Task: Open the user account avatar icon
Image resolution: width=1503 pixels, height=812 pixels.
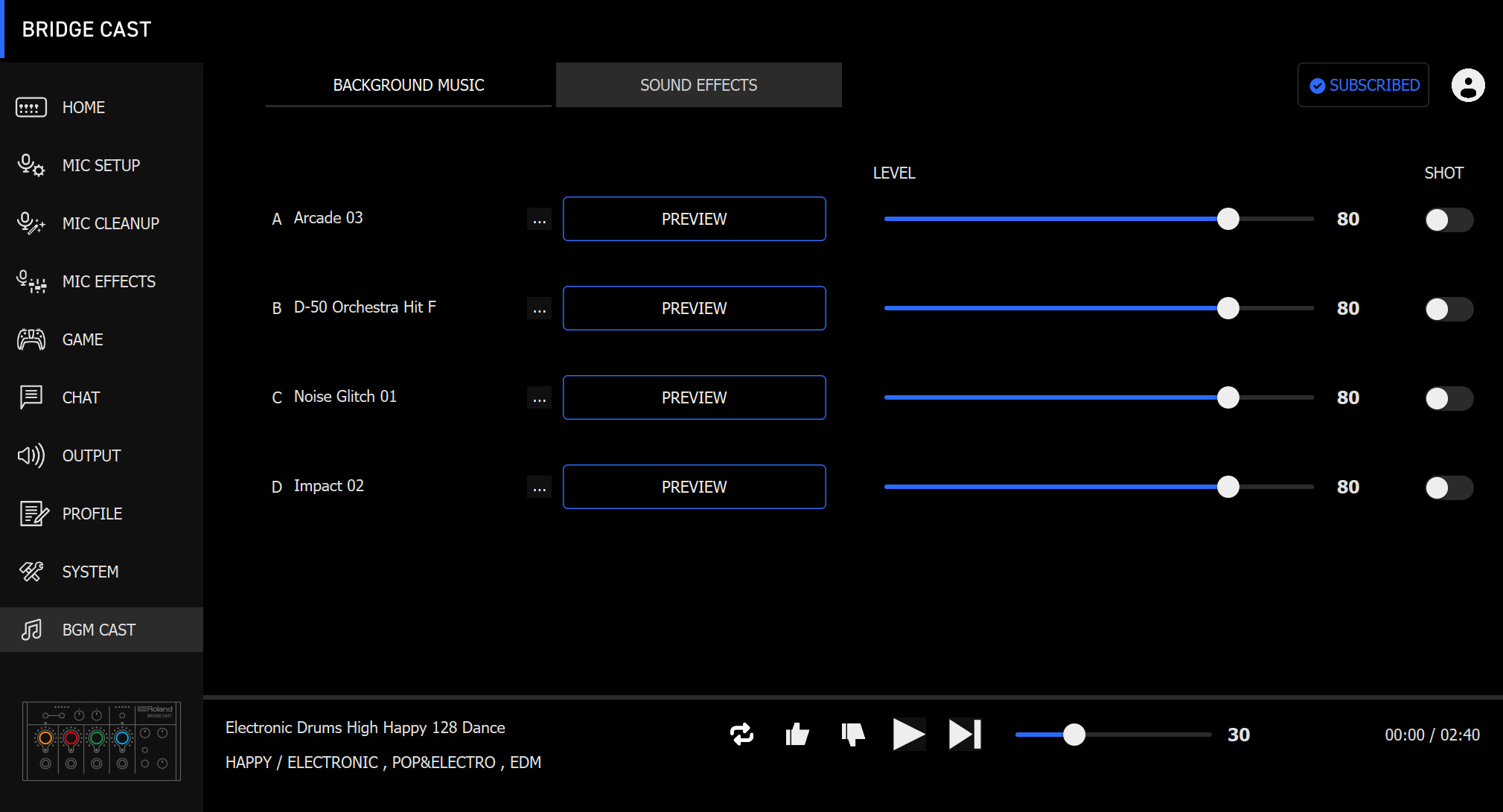Action: 1468,85
